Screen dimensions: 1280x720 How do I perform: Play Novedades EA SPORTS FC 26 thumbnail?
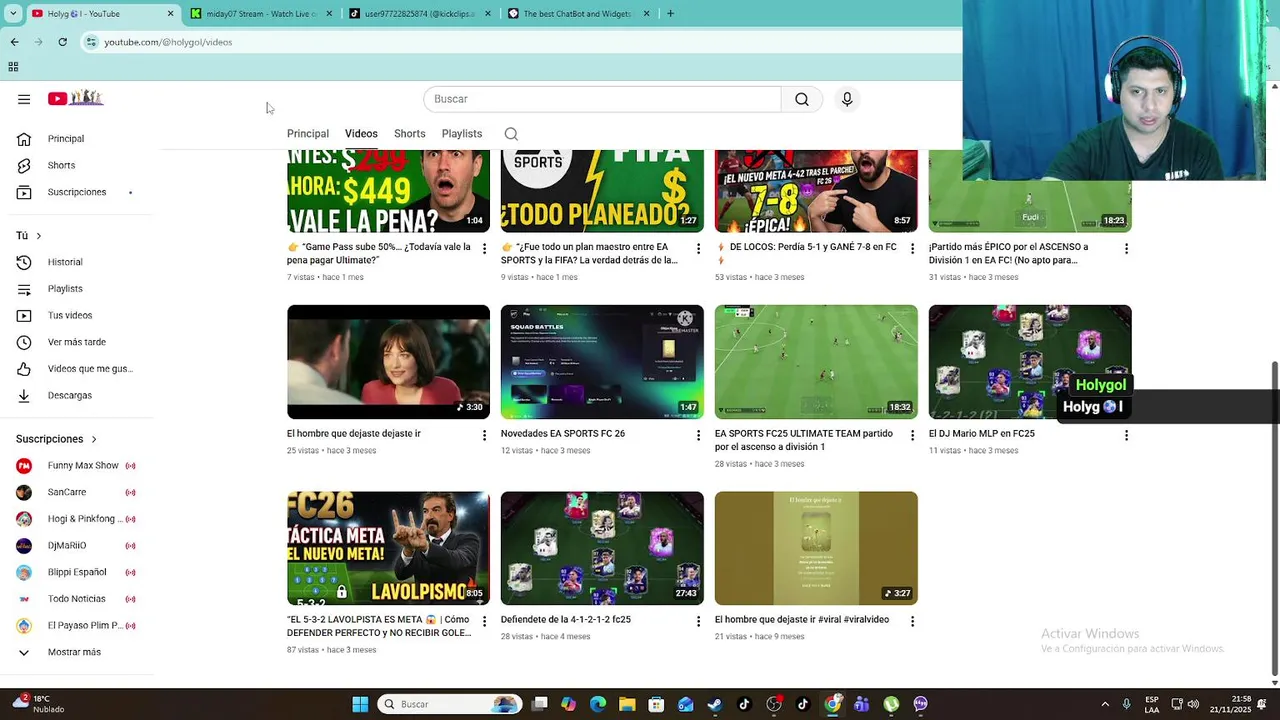click(602, 362)
